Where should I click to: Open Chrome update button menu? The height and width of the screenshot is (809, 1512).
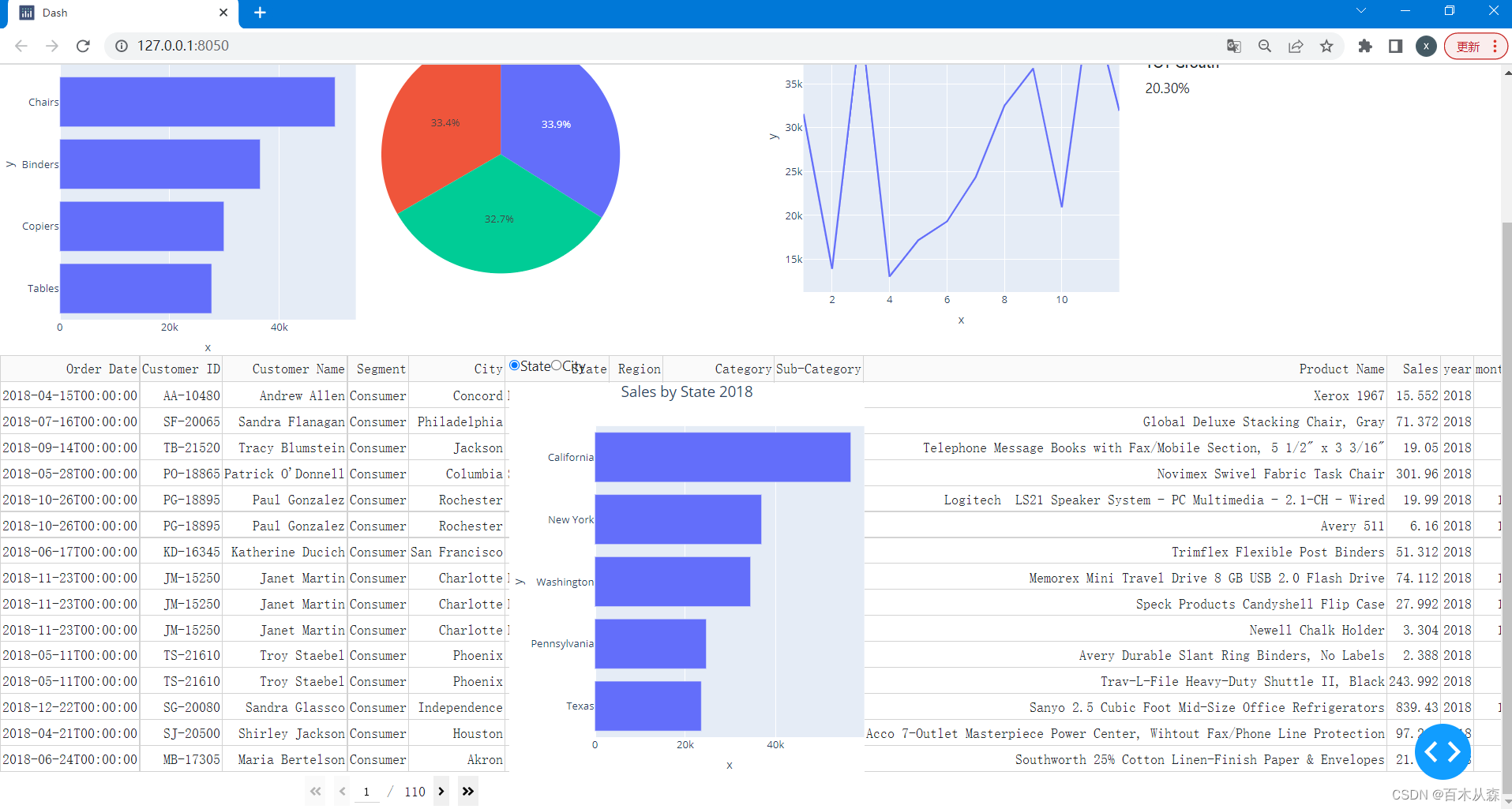pyautogui.click(x=1476, y=46)
